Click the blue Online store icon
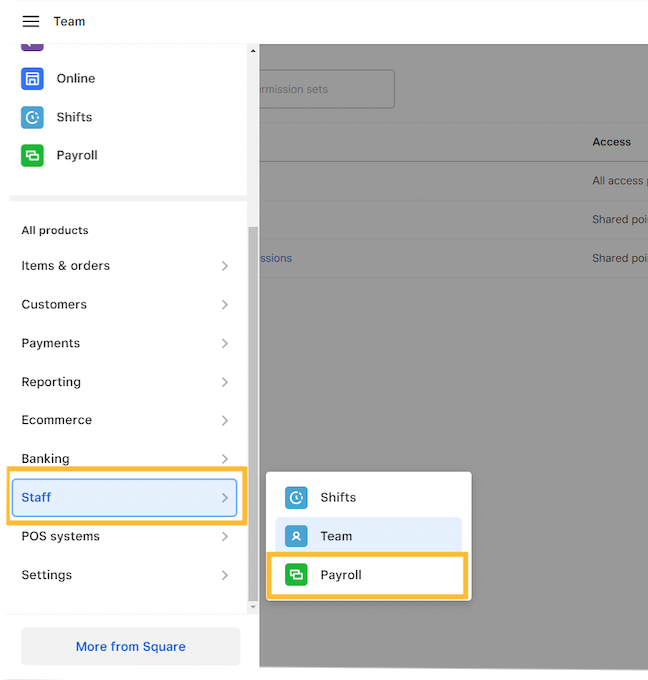Image resolution: width=648 pixels, height=680 pixels. pos(32,78)
